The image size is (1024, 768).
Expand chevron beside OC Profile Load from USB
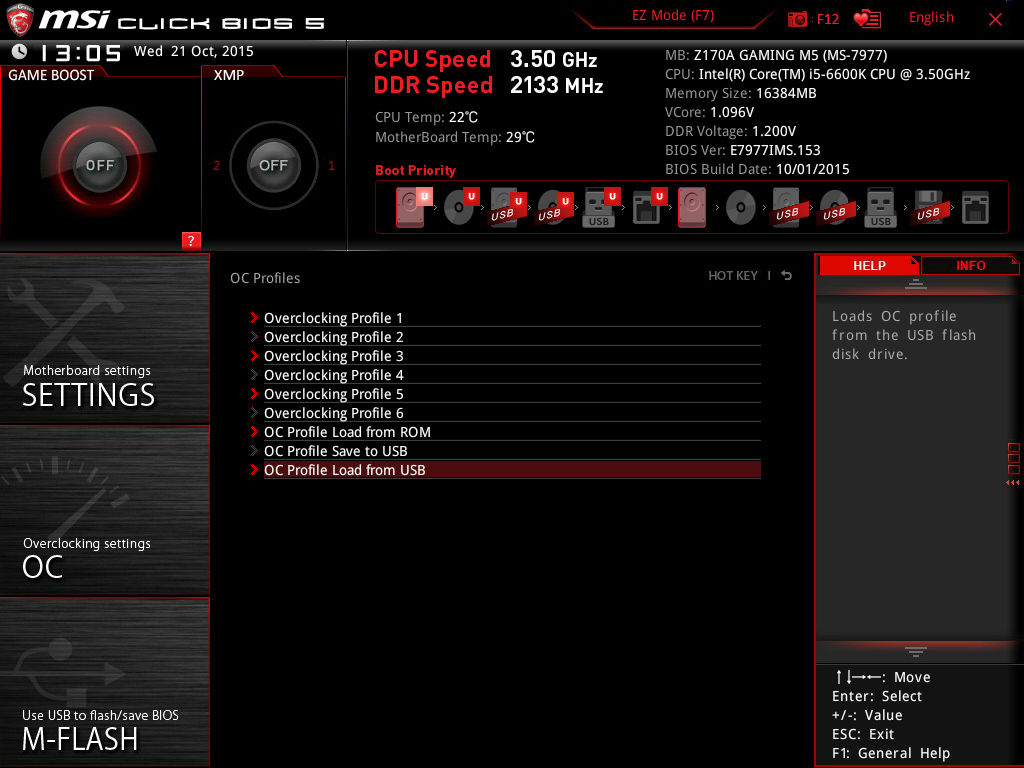coord(254,469)
